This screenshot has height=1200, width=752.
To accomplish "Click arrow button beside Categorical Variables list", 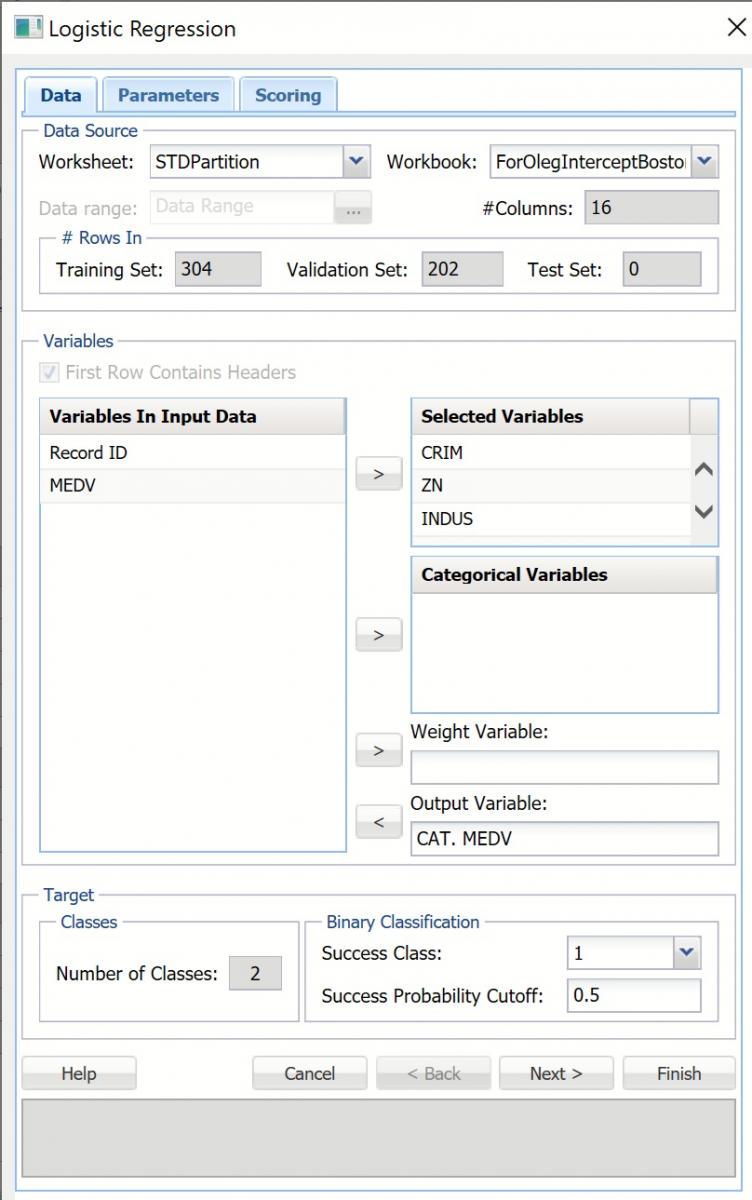I will pos(379,635).
